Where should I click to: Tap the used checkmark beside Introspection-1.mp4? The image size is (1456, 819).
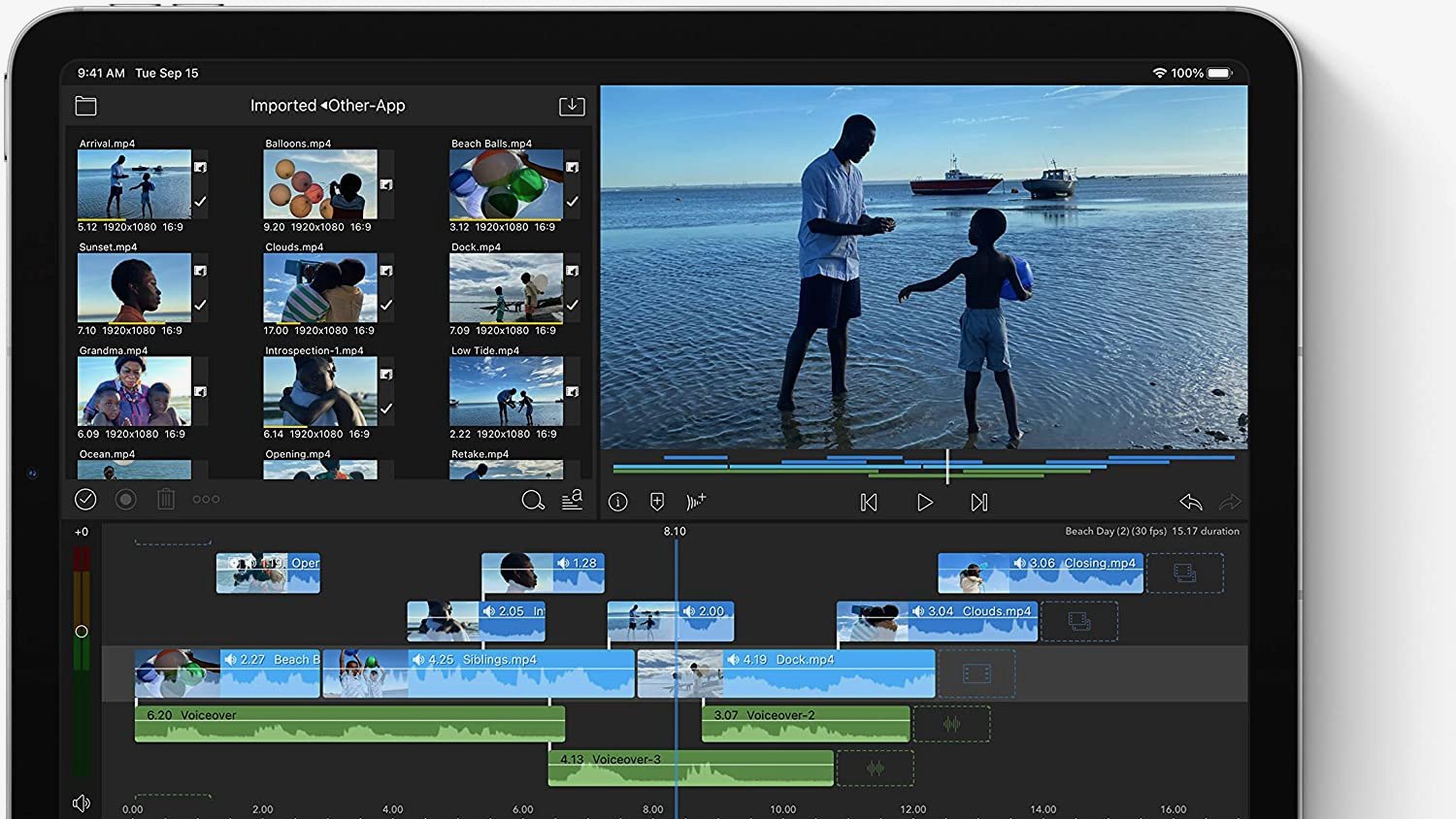(x=386, y=409)
